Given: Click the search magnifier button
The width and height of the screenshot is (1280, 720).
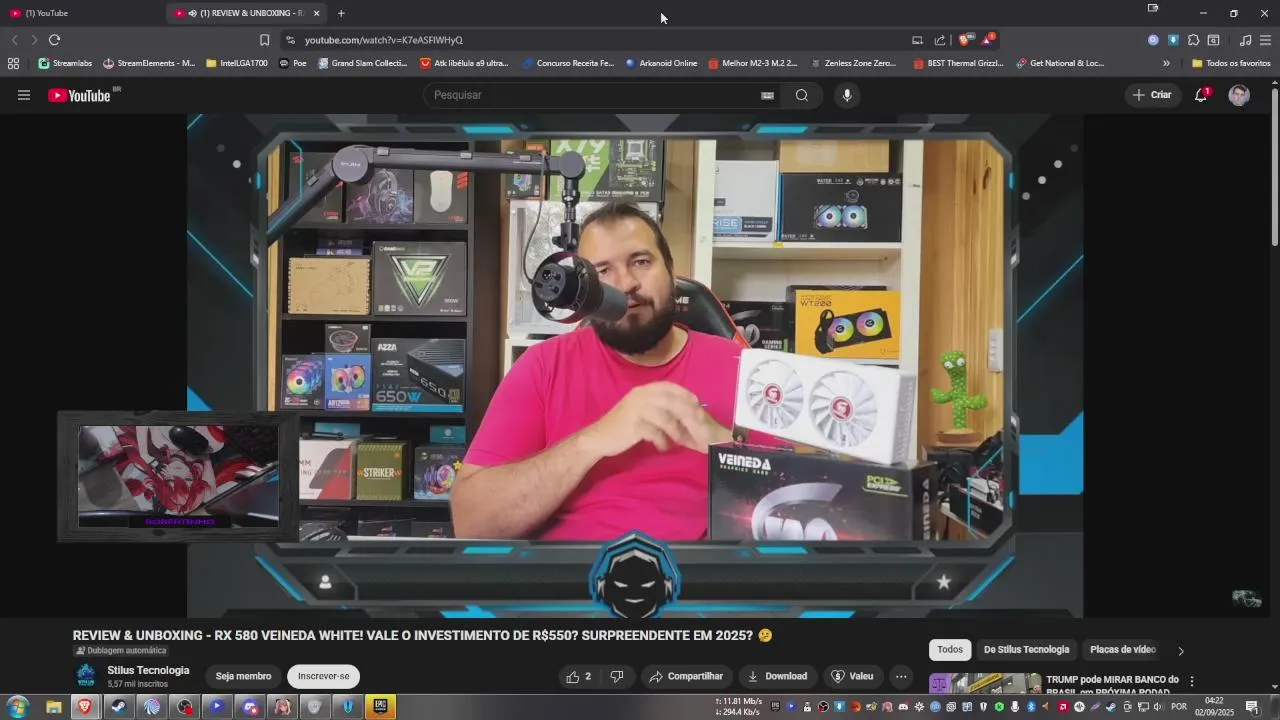Looking at the screenshot, I should coord(802,95).
